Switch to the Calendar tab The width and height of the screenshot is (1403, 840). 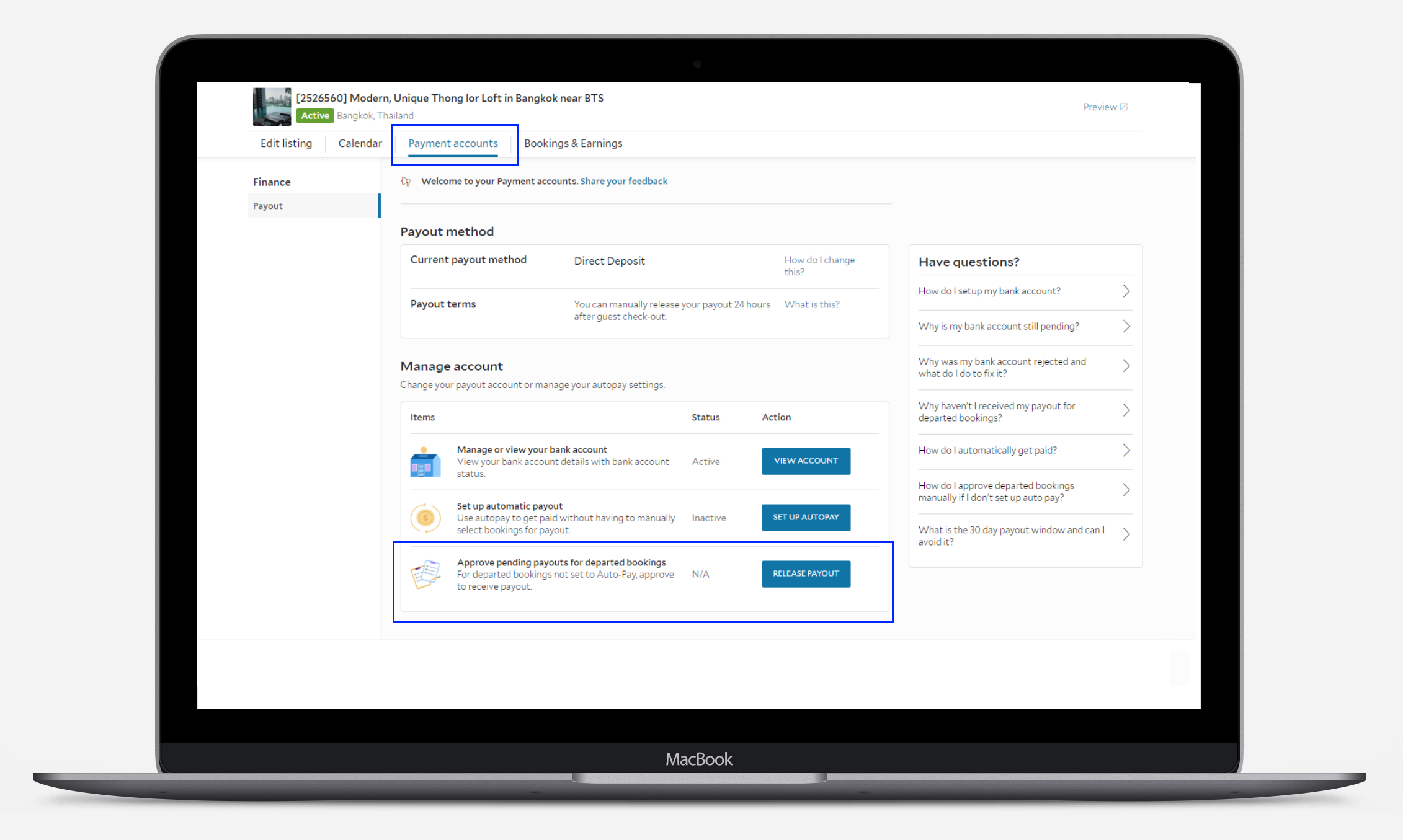click(360, 143)
